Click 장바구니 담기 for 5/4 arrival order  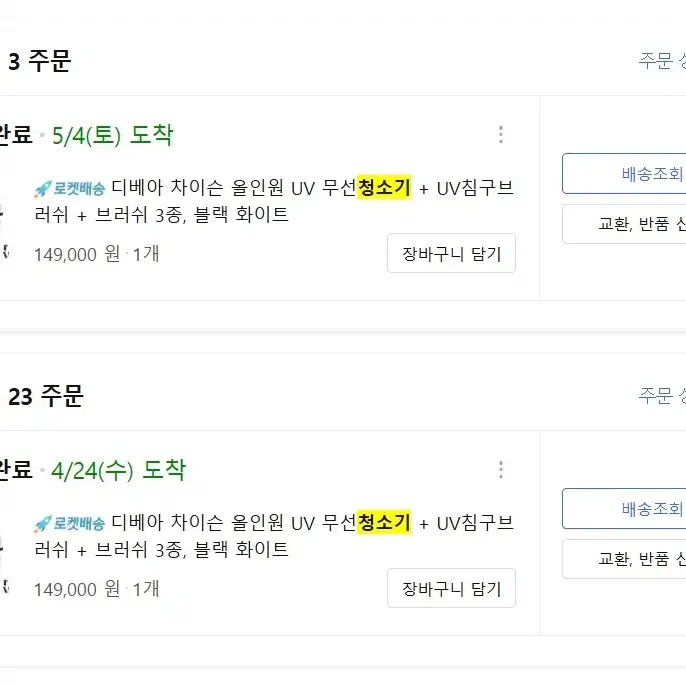coord(452,253)
